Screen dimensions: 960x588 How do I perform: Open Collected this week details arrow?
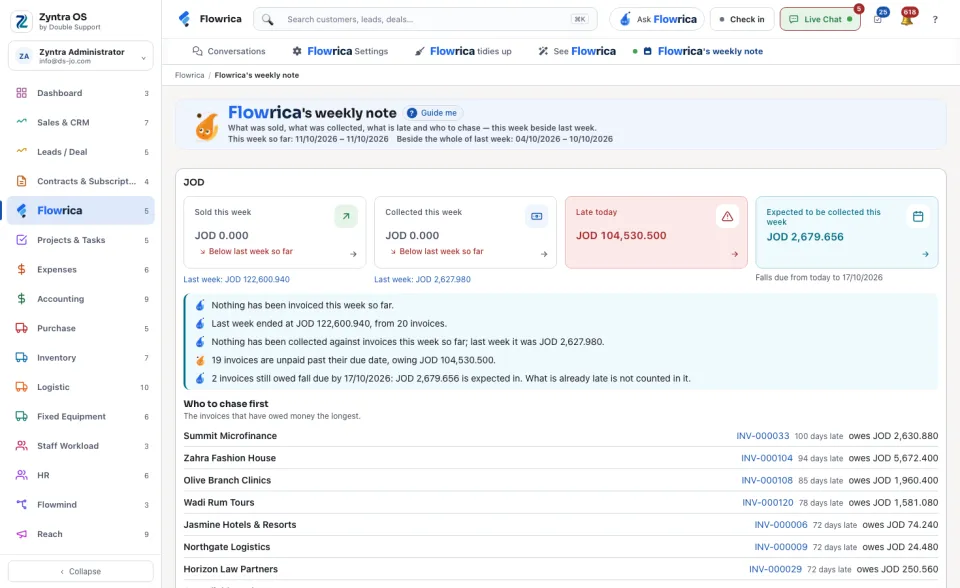[x=544, y=254]
